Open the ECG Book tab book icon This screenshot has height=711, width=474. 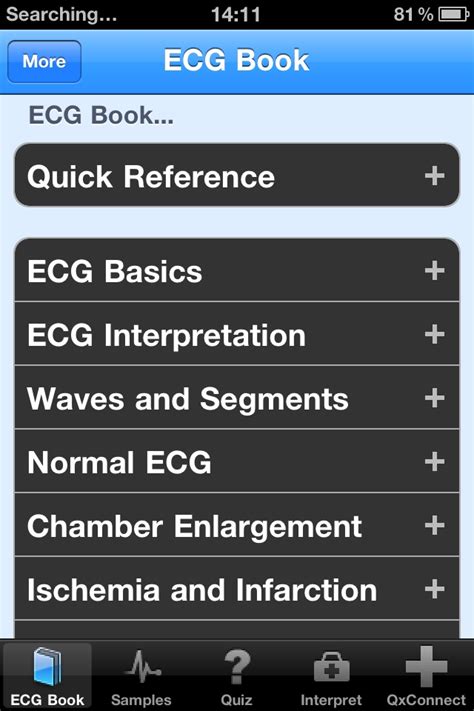click(47, 667)
